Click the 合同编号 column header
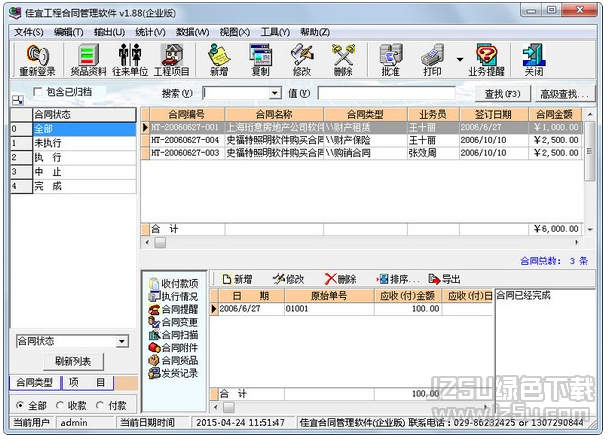 187,114
